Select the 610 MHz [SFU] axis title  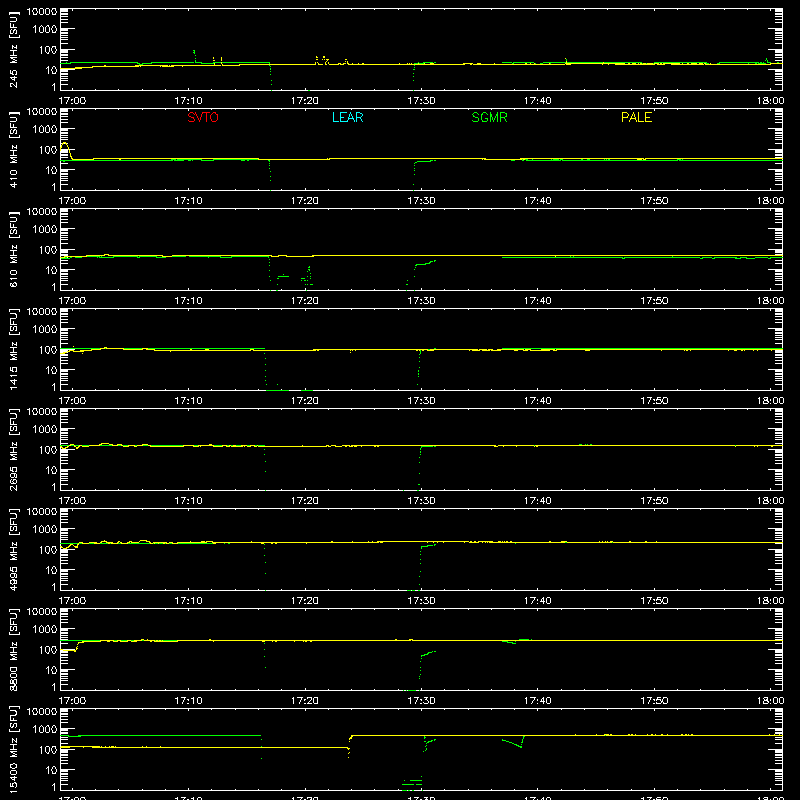click(x=13, y=249)
